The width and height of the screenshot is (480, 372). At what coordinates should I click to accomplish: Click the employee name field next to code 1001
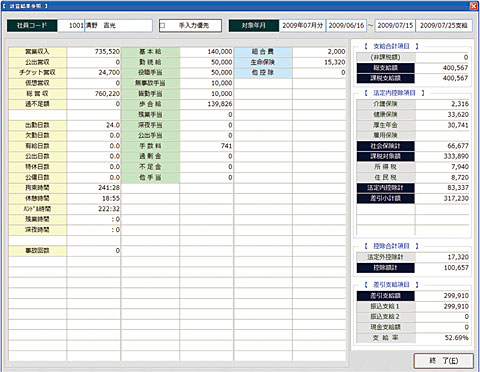pos(119,26)
